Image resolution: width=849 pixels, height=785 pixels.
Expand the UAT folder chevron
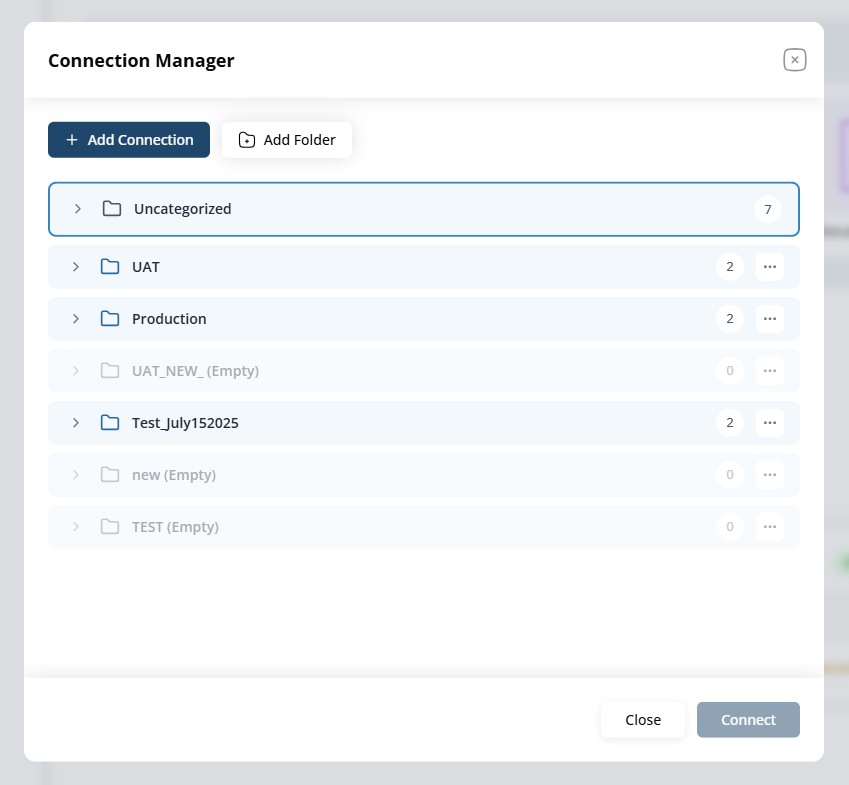(76, 267)
